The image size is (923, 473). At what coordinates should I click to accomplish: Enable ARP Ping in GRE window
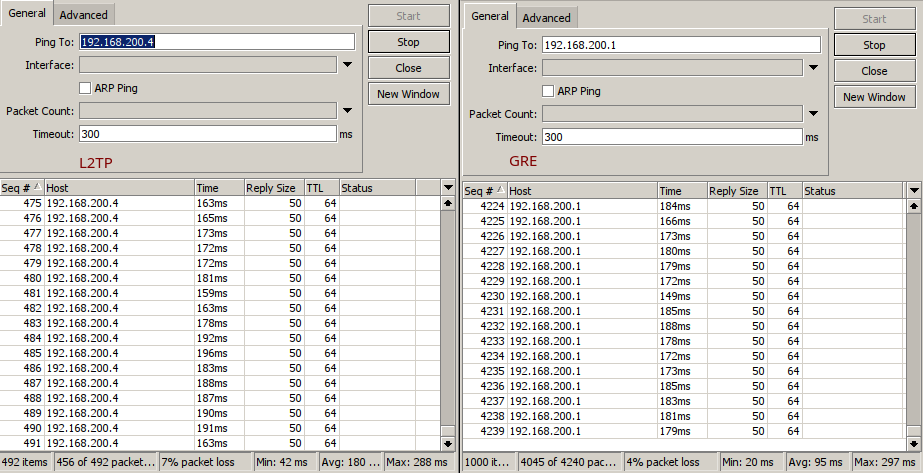(548, 91)
